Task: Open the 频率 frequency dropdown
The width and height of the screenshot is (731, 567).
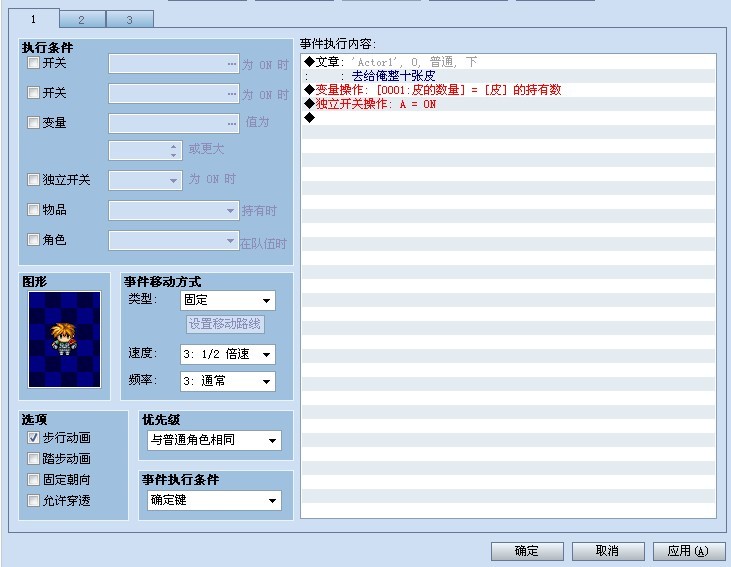Action: pyautogui.click(x=228, y=381)
